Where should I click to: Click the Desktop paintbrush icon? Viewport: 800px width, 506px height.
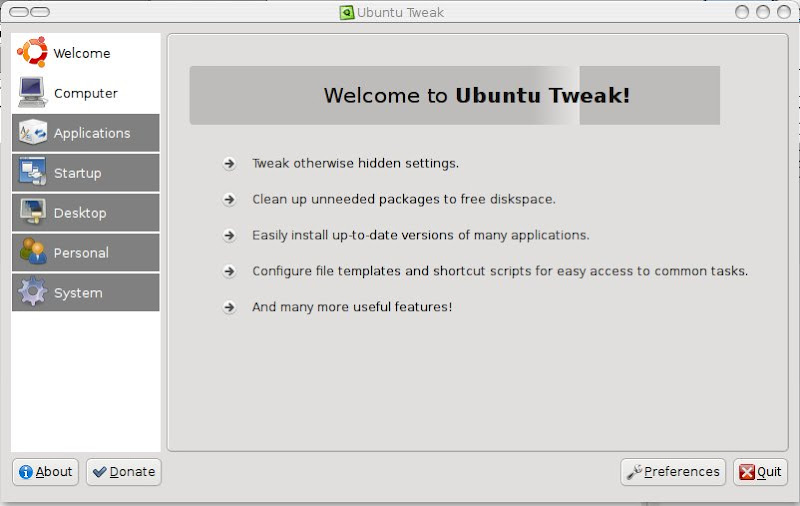pyautogui.click(x=33, y=212)
